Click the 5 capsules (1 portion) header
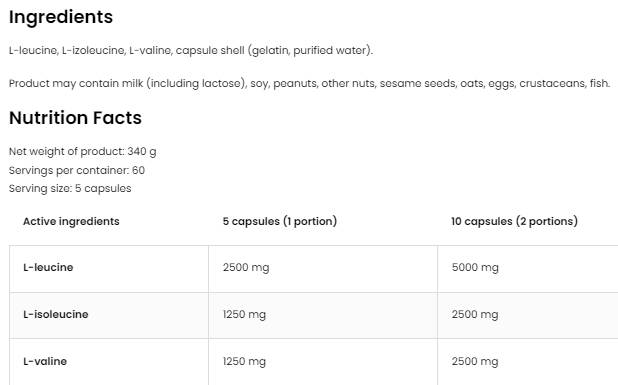 click(280, 221)
